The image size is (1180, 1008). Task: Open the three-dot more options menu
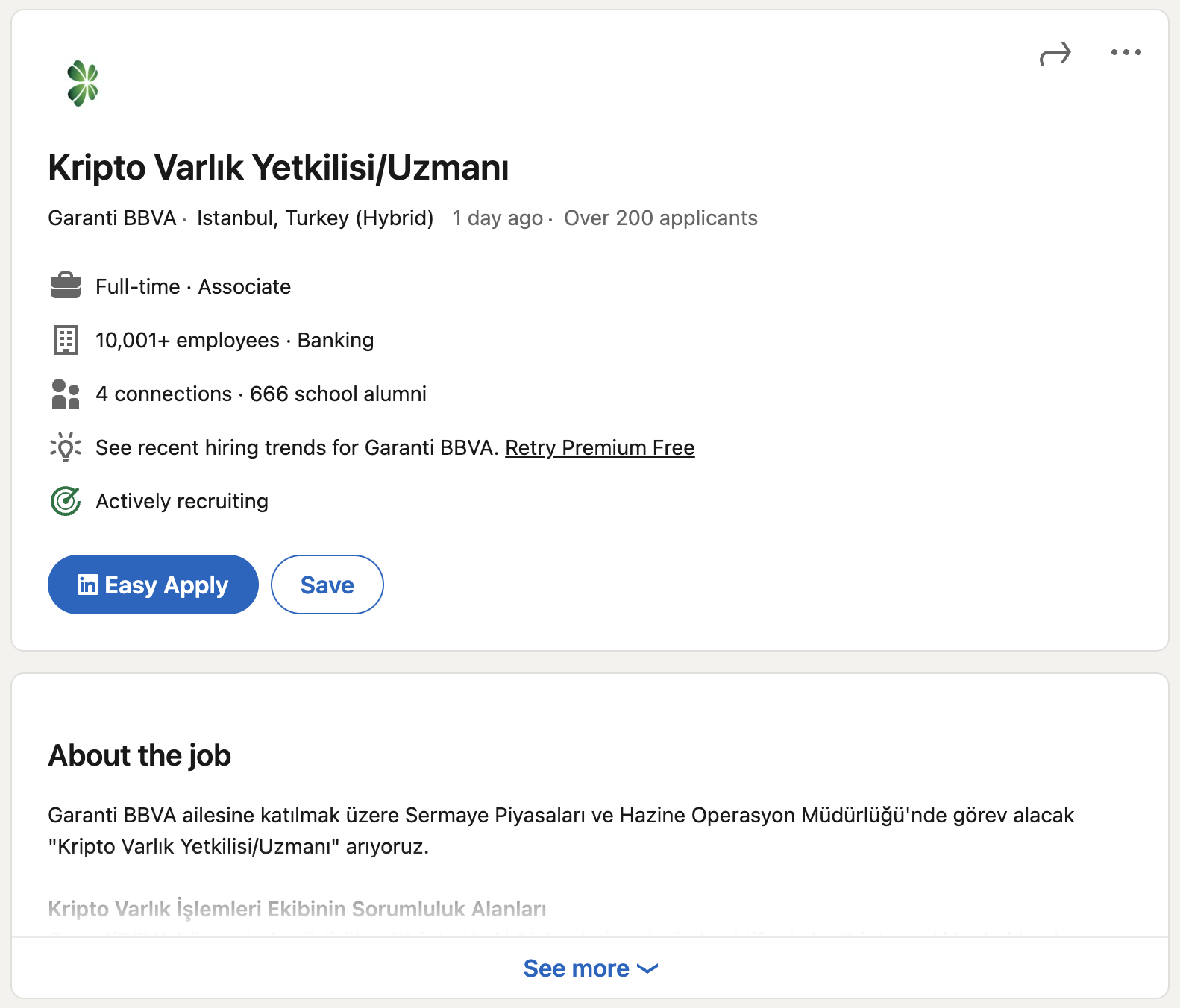coord(1126,52)
